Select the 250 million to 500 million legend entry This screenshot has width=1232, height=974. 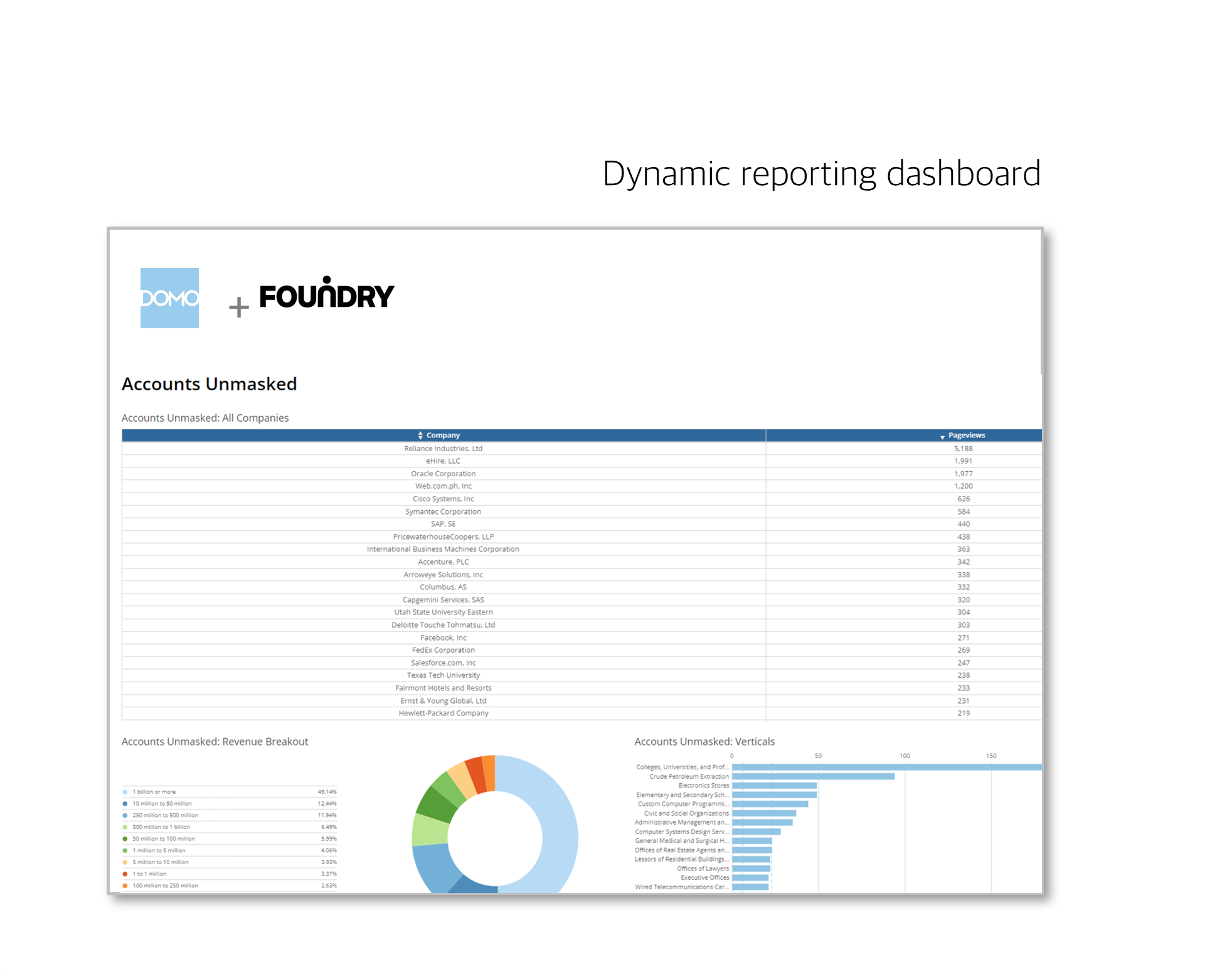(x=230, y=816)
